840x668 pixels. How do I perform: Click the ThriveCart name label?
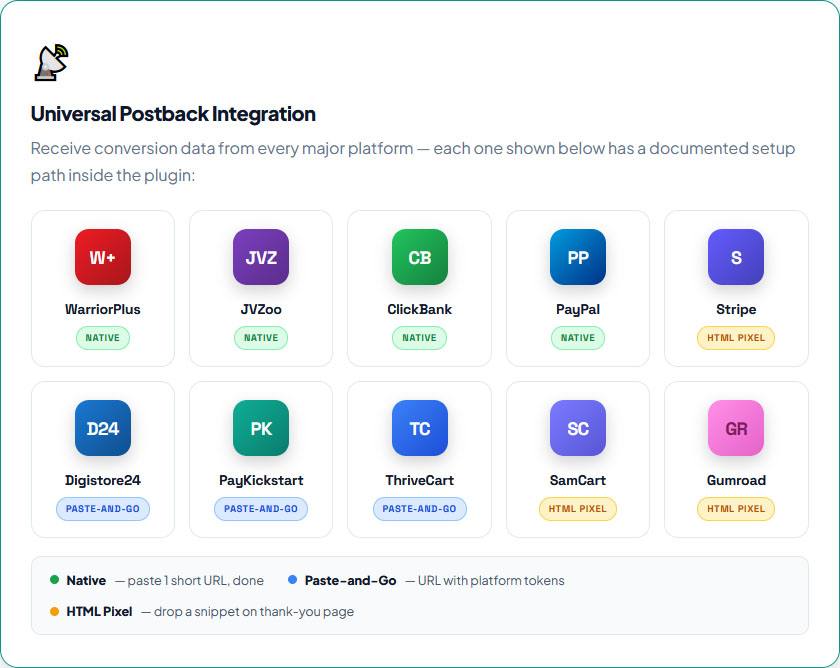[x=419, y=481]
